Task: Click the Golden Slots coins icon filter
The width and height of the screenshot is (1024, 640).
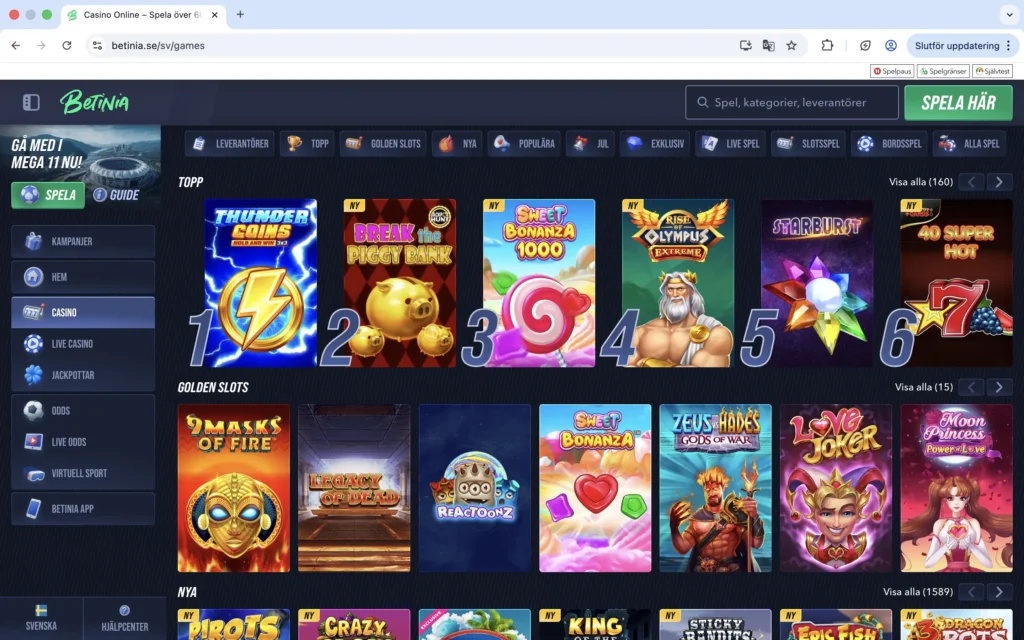Action: (352, 143)
